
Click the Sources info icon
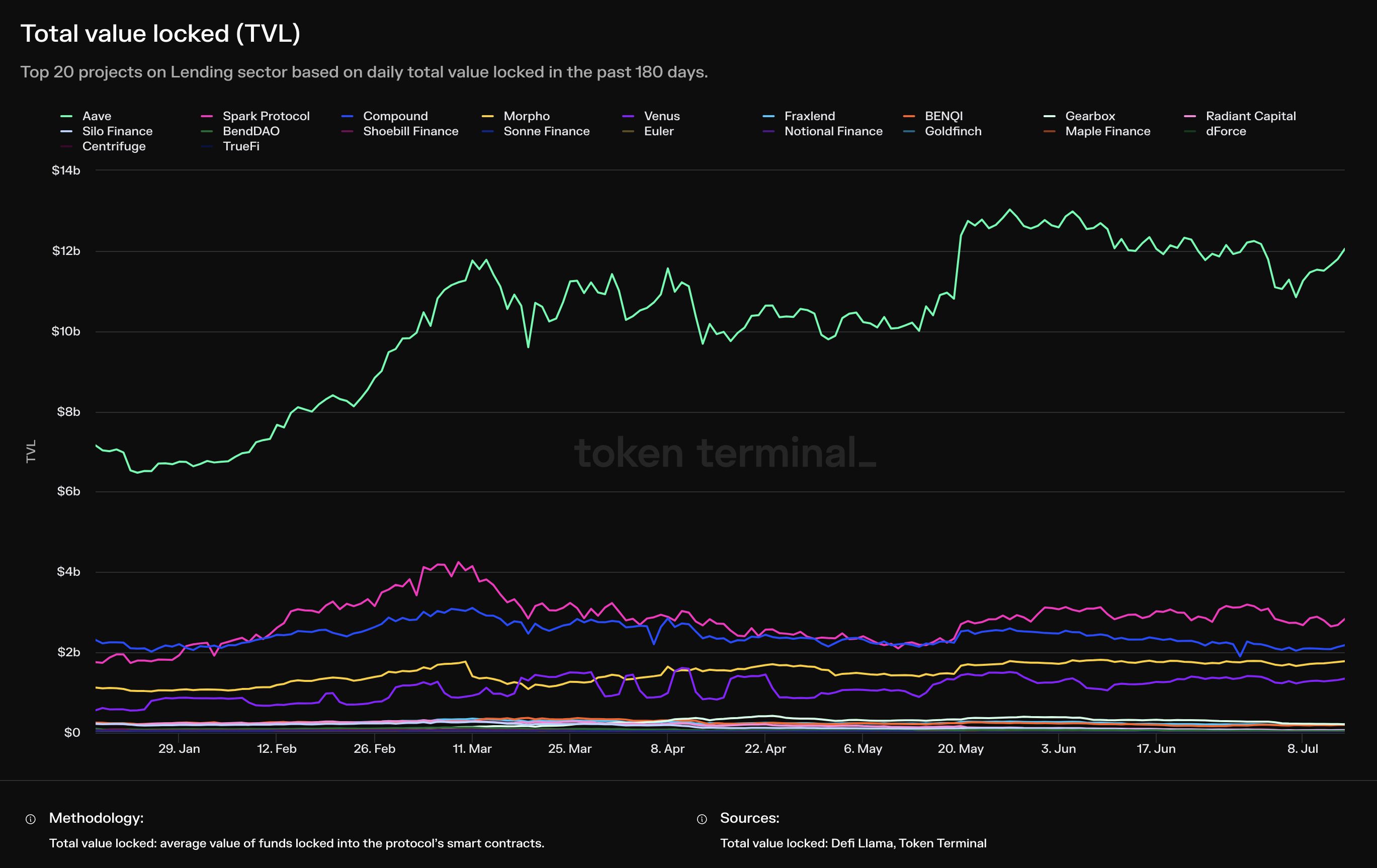(x=702, y=819)
